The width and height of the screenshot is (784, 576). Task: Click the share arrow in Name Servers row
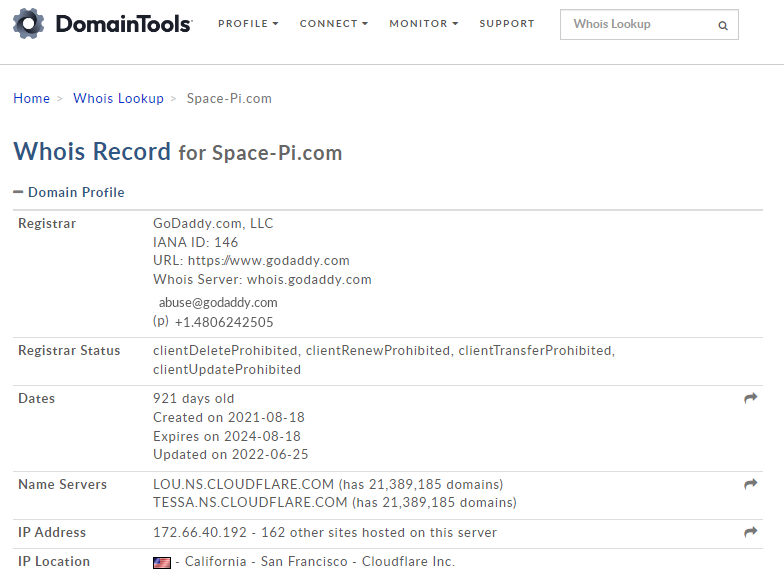coord(750,484)
